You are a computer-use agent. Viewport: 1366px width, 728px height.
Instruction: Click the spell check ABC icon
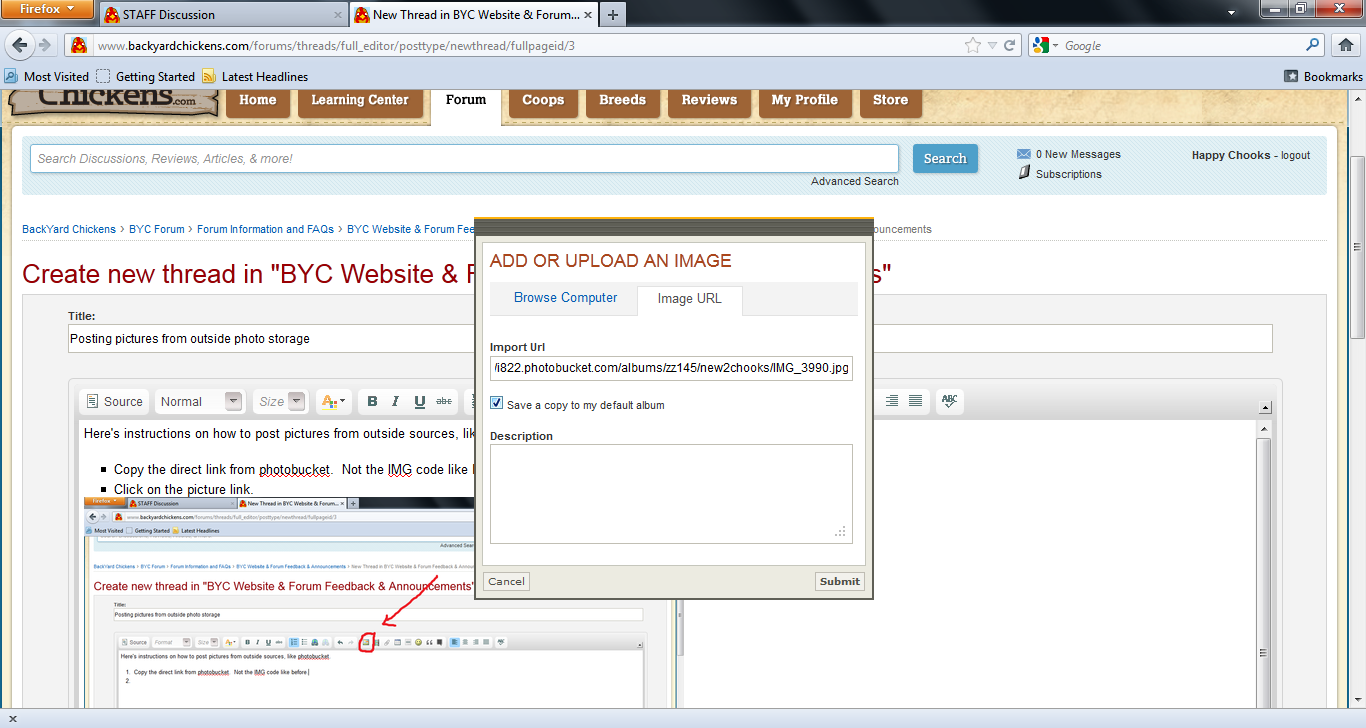950,401
